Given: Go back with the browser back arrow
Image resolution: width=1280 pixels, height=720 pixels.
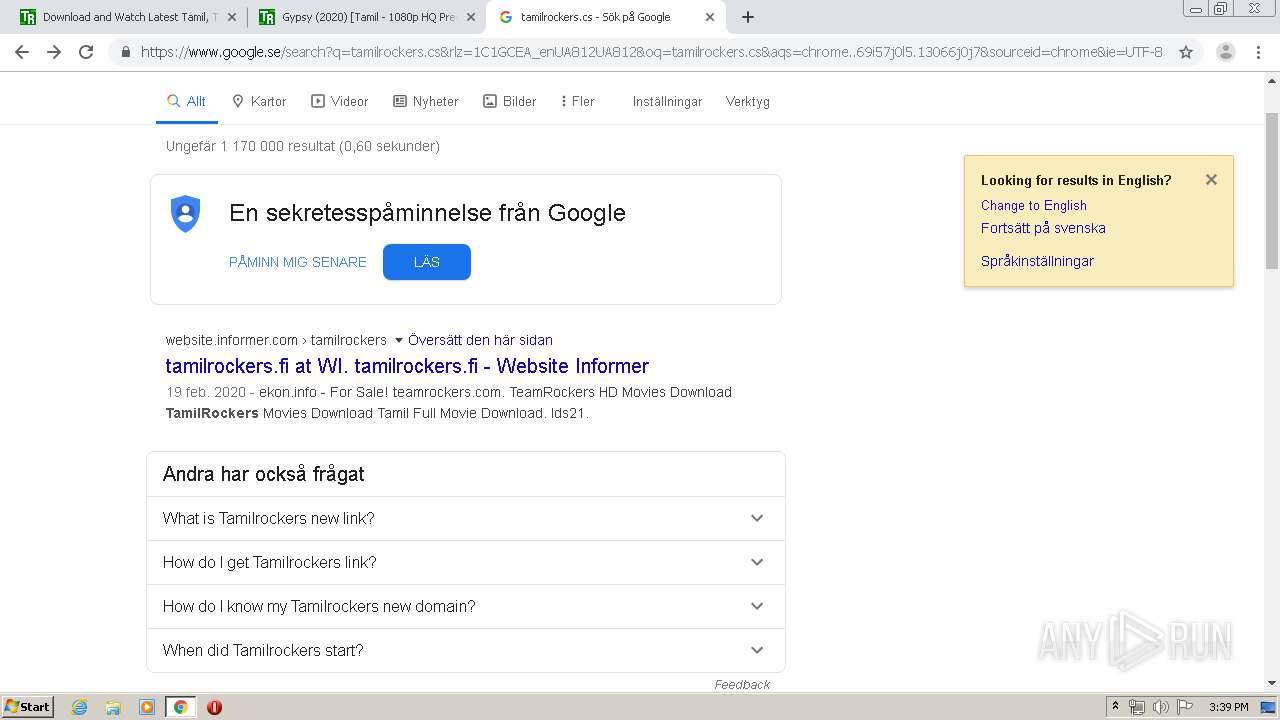Looking at the screenshot, I should pyautogui.click(x=22, y=52).
